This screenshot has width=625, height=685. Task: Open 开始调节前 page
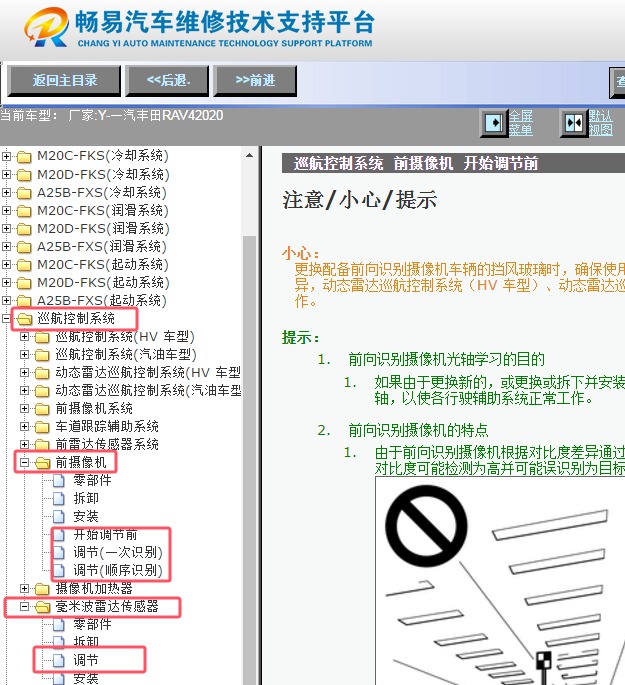point(105,535)
